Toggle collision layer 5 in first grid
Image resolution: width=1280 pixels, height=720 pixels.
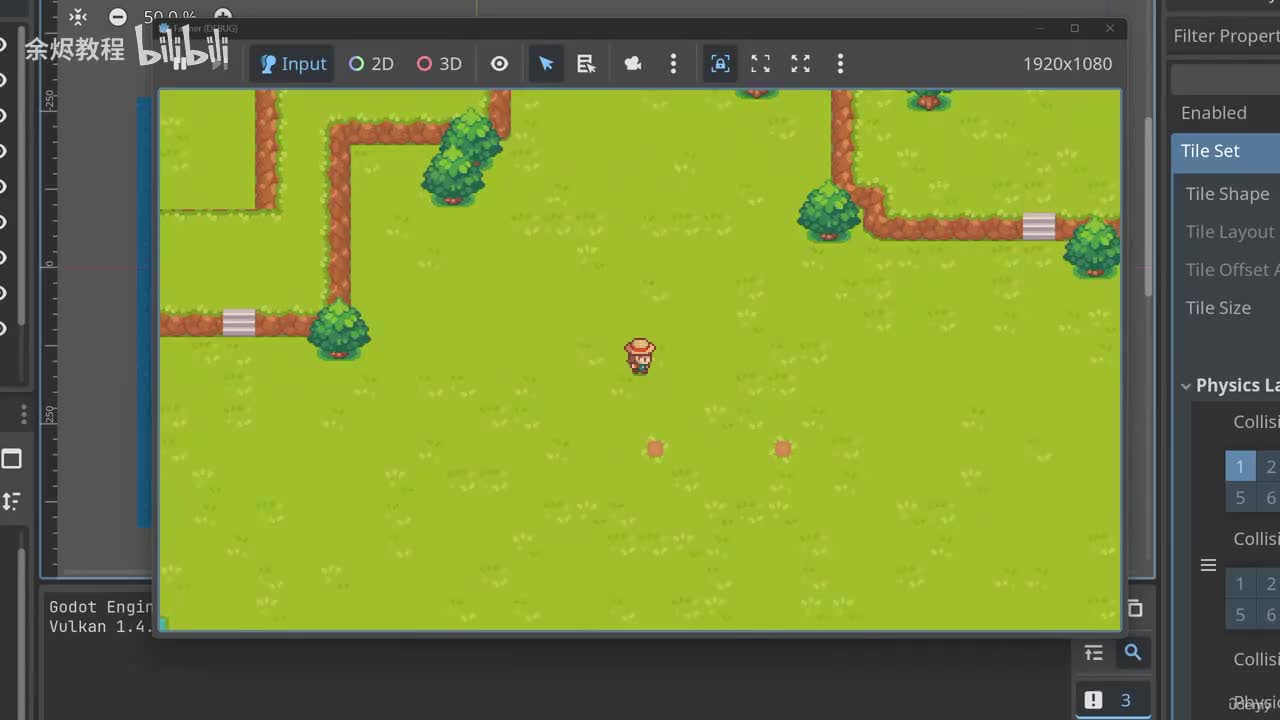(1240, 497)
